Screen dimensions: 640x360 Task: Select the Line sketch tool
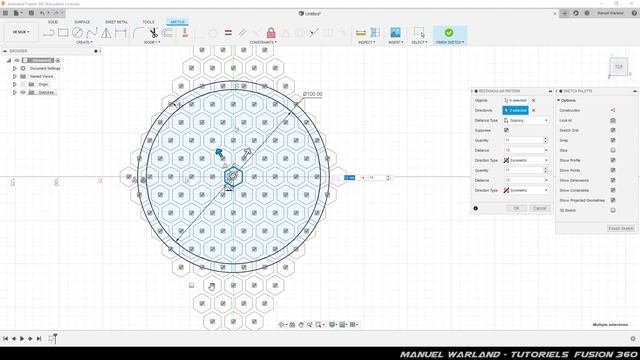49,33
